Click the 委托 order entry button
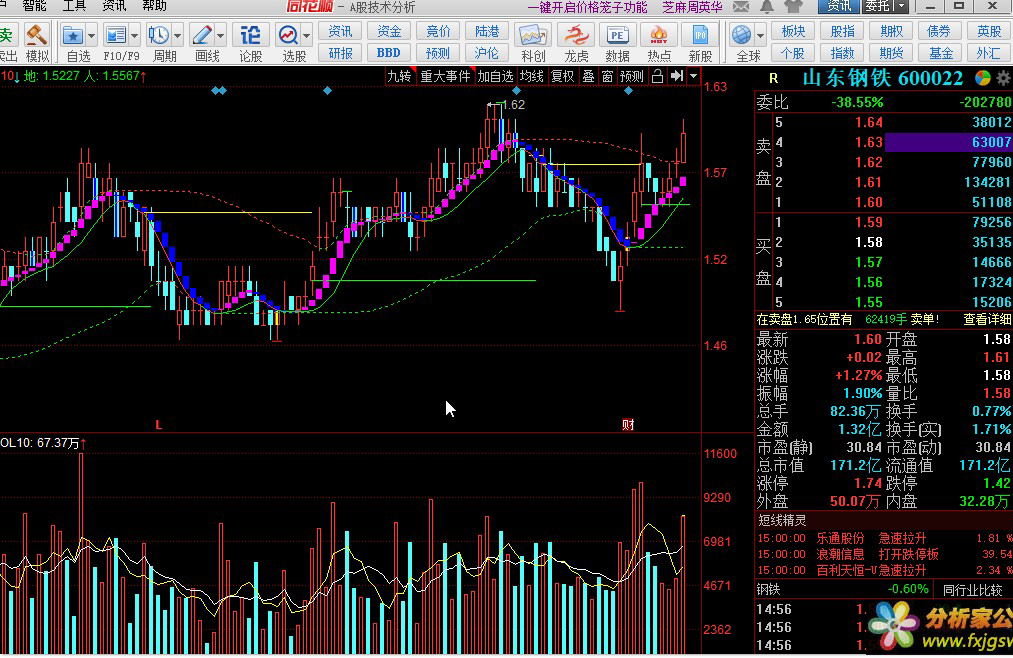The width and height of the screenshot is (1013, 658). 878,6
